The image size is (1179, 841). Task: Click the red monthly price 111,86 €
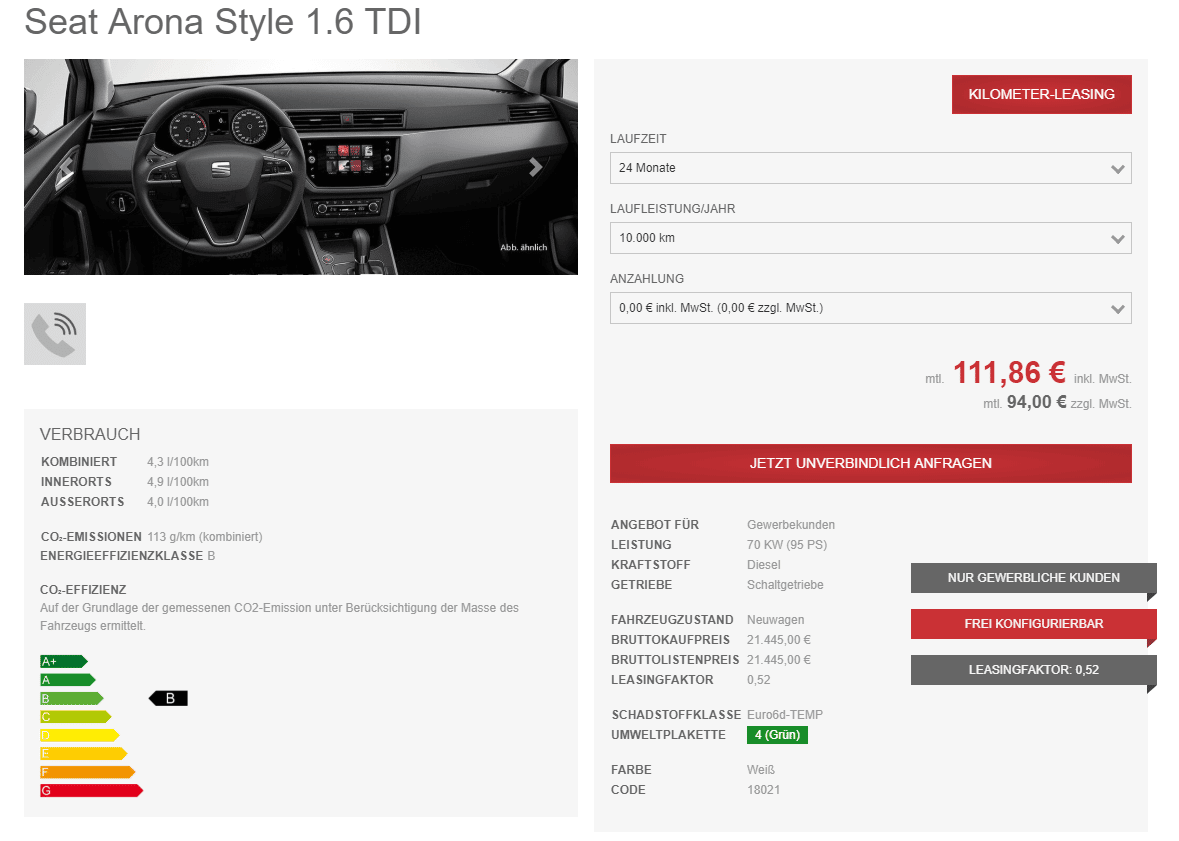[1009, 372]
